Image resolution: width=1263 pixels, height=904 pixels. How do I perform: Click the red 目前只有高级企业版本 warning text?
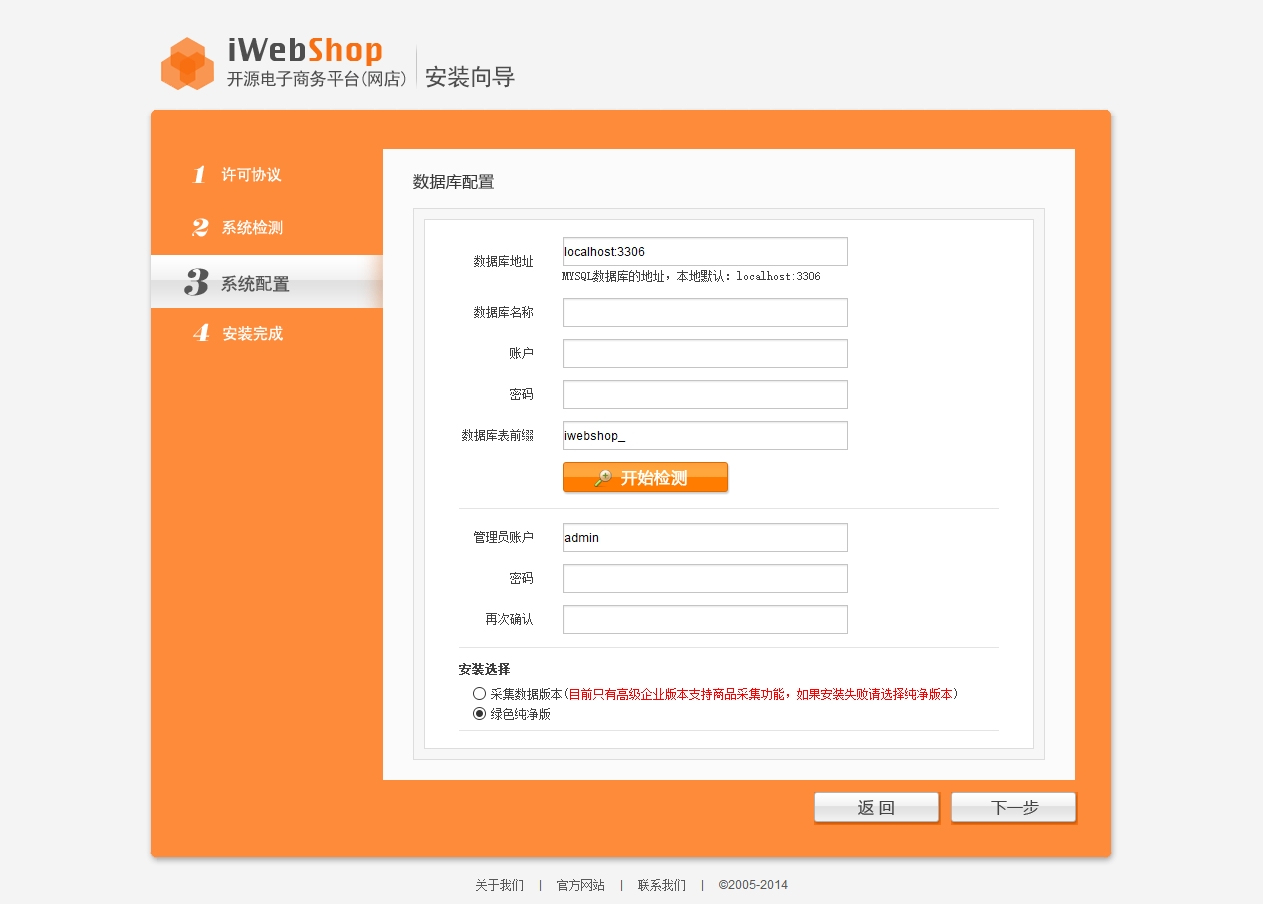coord(761,693)
